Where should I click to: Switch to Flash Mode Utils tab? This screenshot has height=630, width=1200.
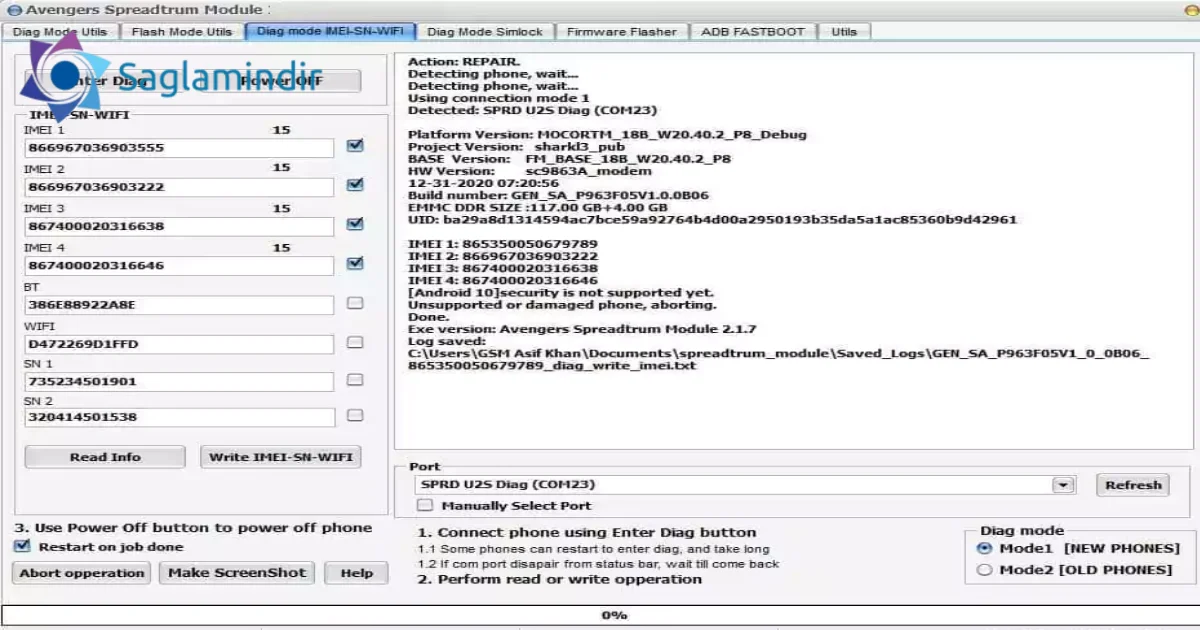pos(182,31)
